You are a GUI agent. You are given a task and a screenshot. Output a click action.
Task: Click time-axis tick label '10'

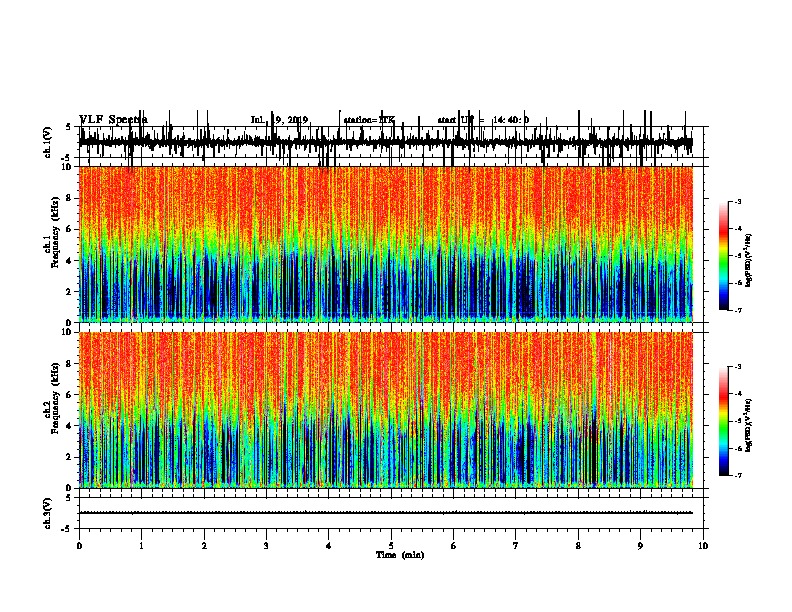click(703, 546)
